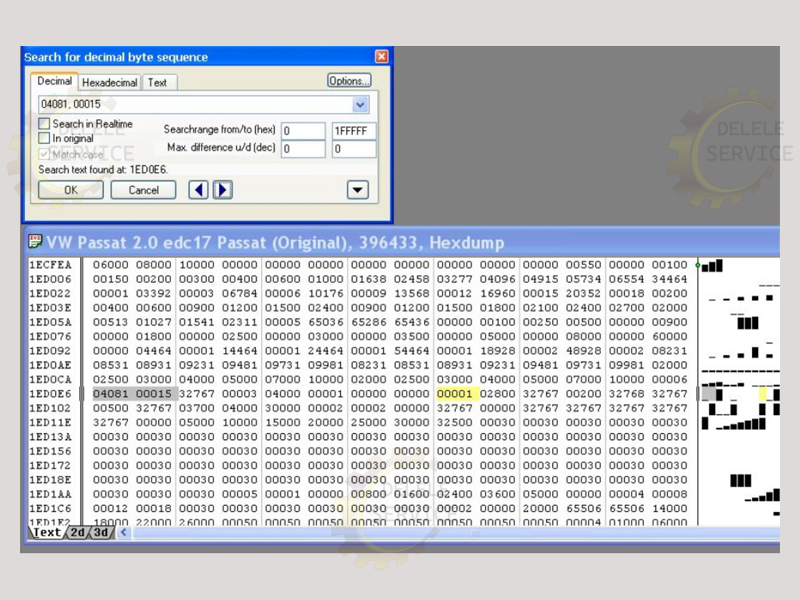The width and height of the screenshot is (800, 600).
Task: Click the Hexdump window document icon
Action: [36, 242]
